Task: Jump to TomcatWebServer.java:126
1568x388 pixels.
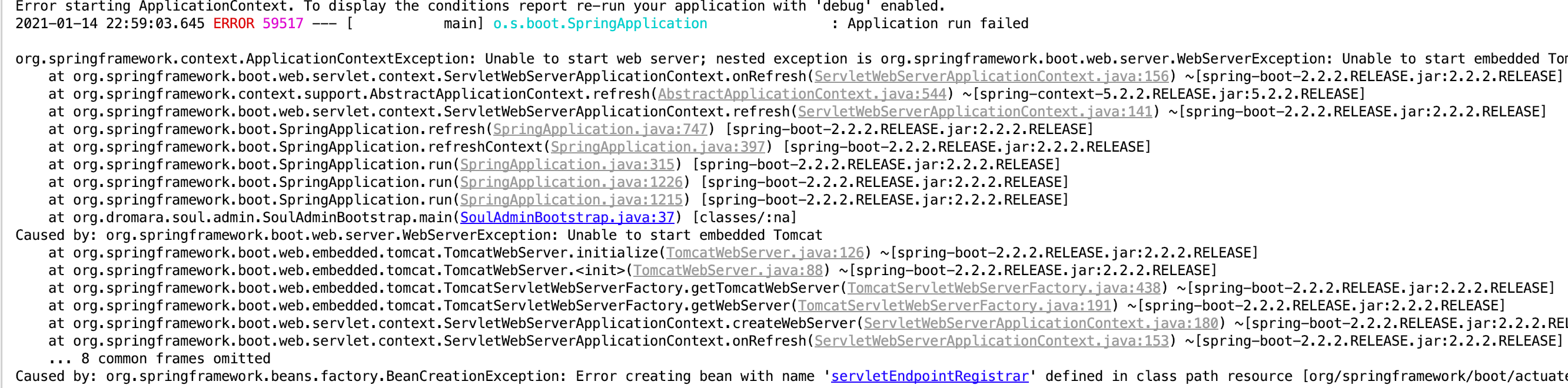Action: coord(765,253)
